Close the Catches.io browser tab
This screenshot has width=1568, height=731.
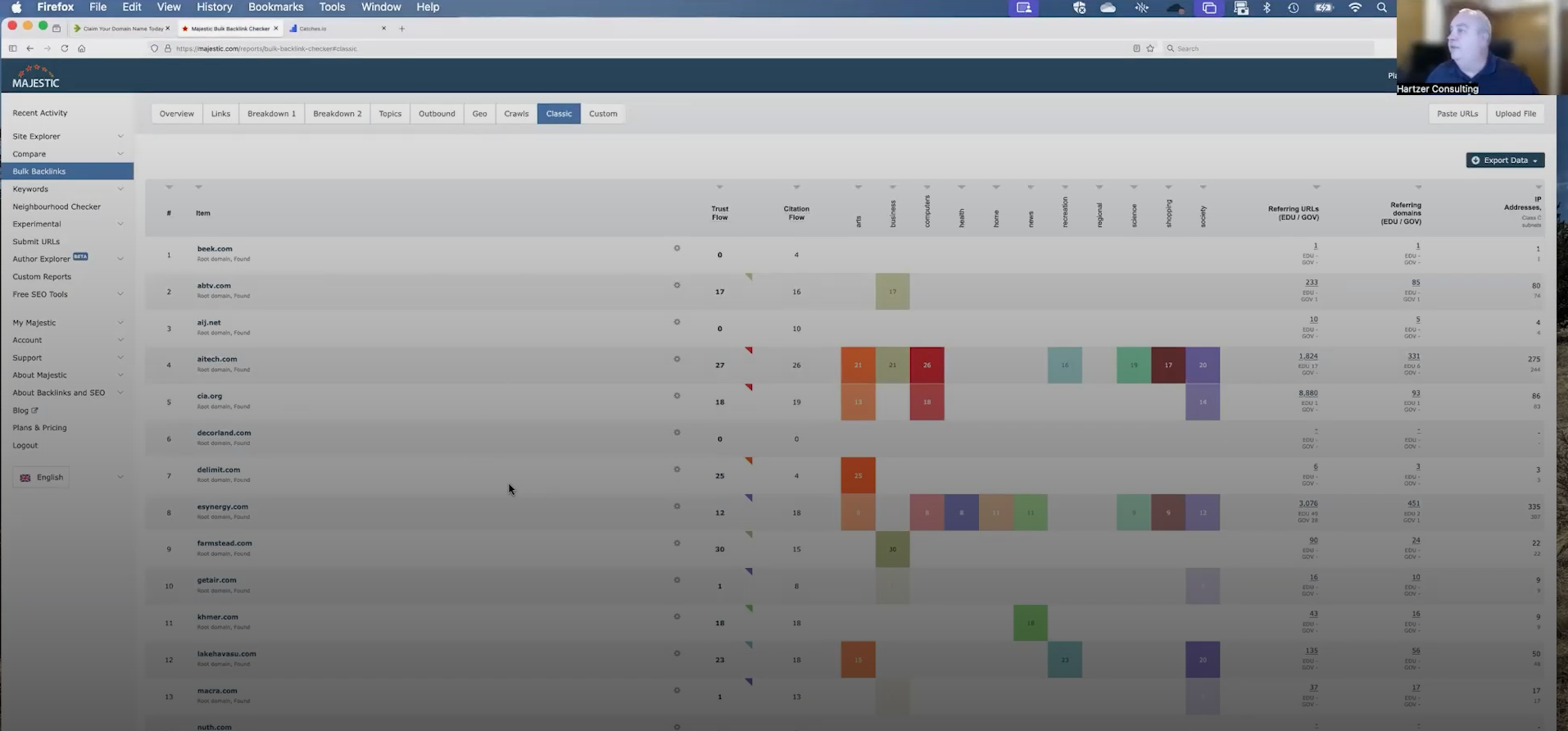383,29
